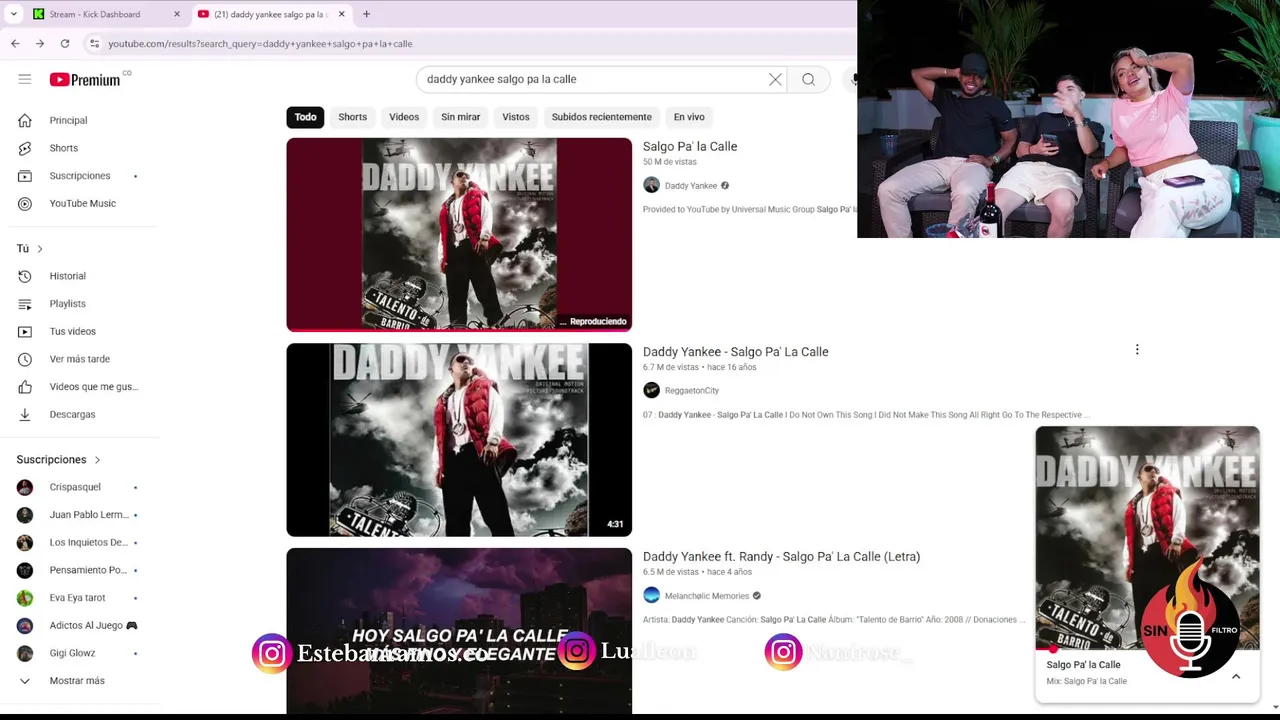Screen dimensions: 1280x720
Task: Open Tus videos icon in sidebar
Action: (25, 331)
